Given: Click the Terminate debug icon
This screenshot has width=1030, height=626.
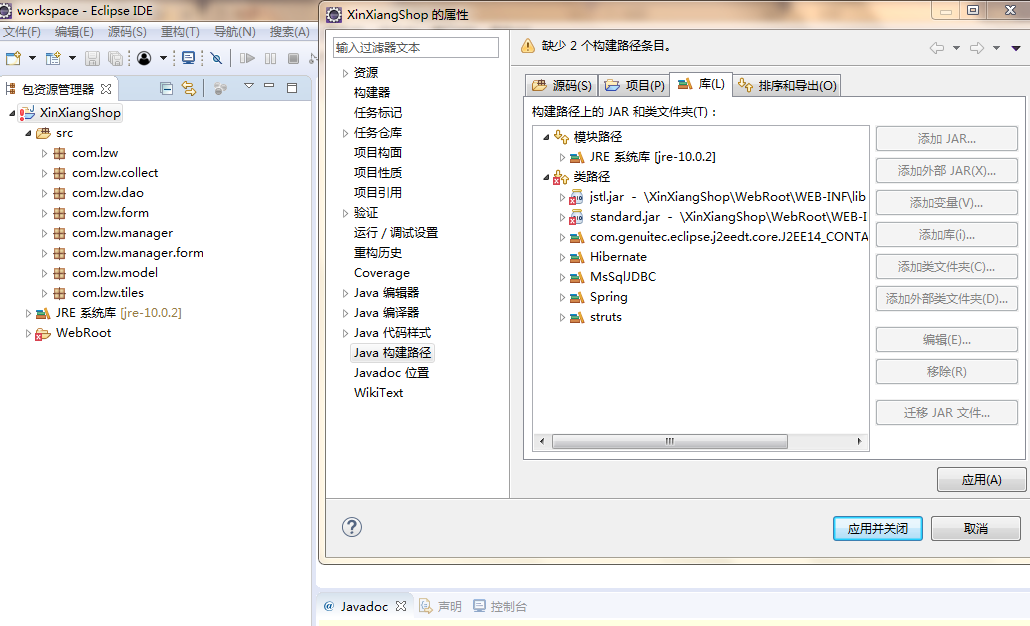Looking at the screenshot, I should pyautogui.click(x=294, y=58).
